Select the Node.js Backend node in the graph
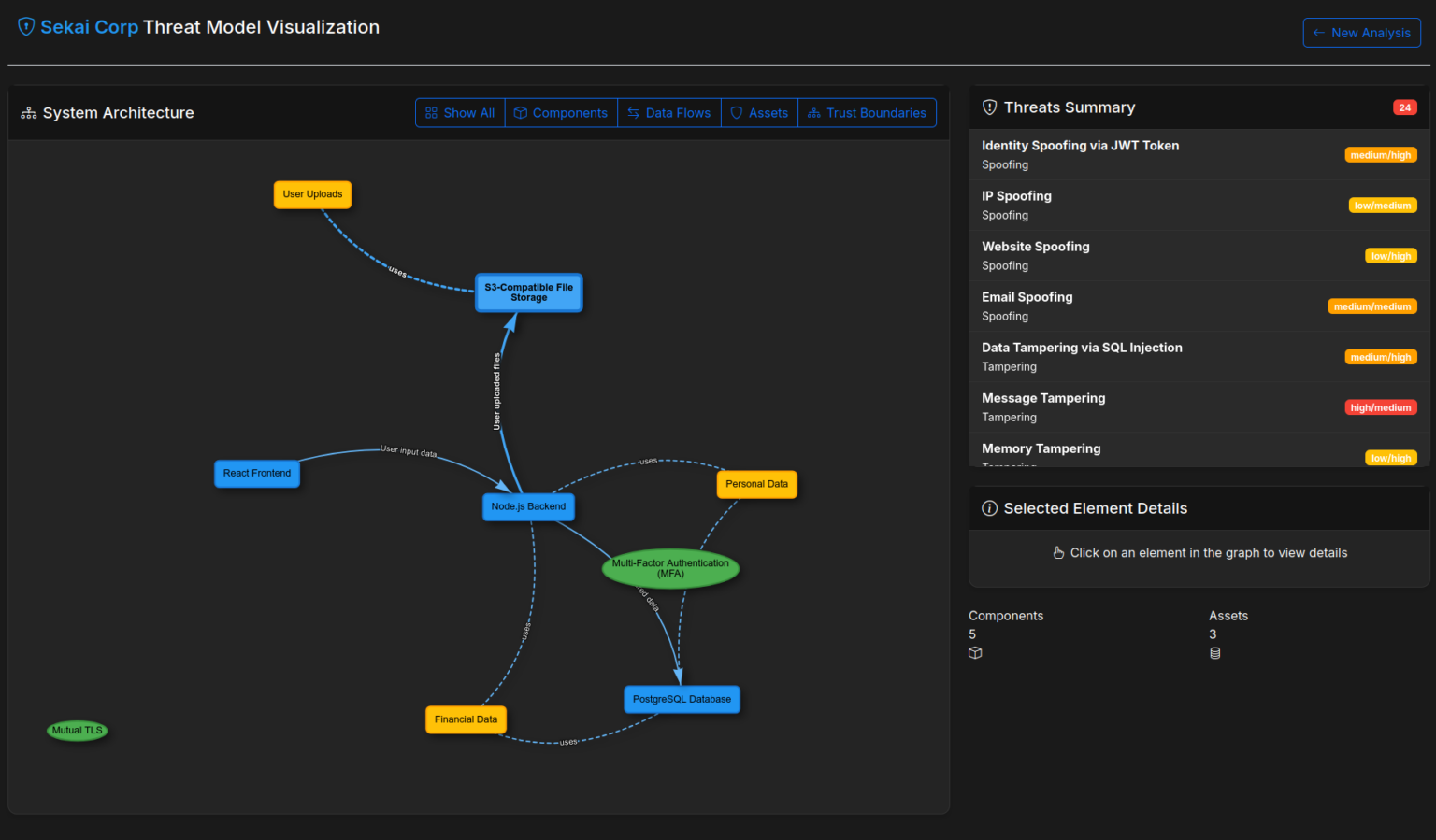Image resolution: width=1436 pixels, height=840 pixels. tap(528, 505)
